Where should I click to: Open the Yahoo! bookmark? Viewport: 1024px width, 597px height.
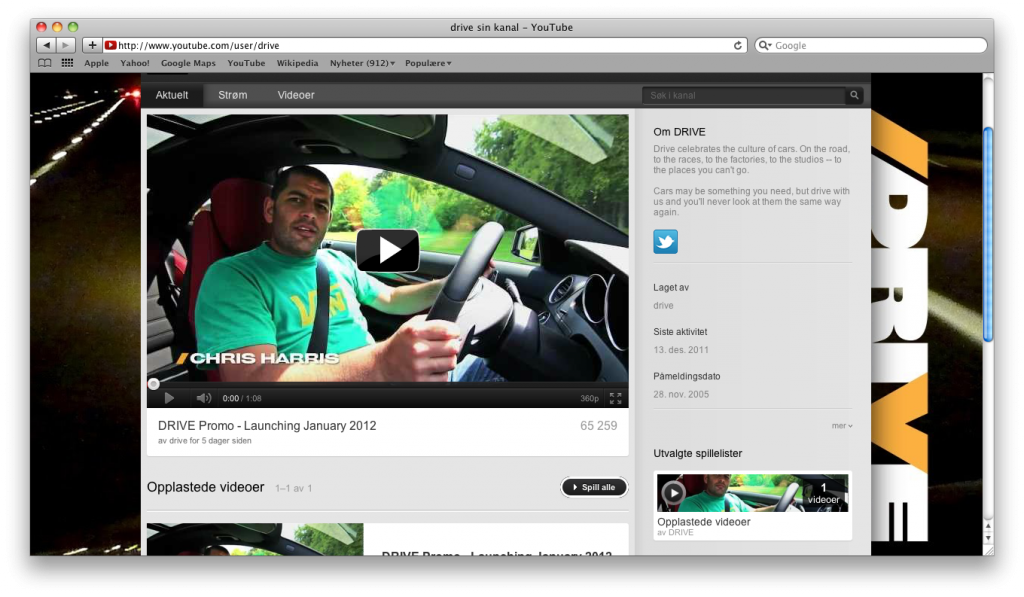click(135, 63)
